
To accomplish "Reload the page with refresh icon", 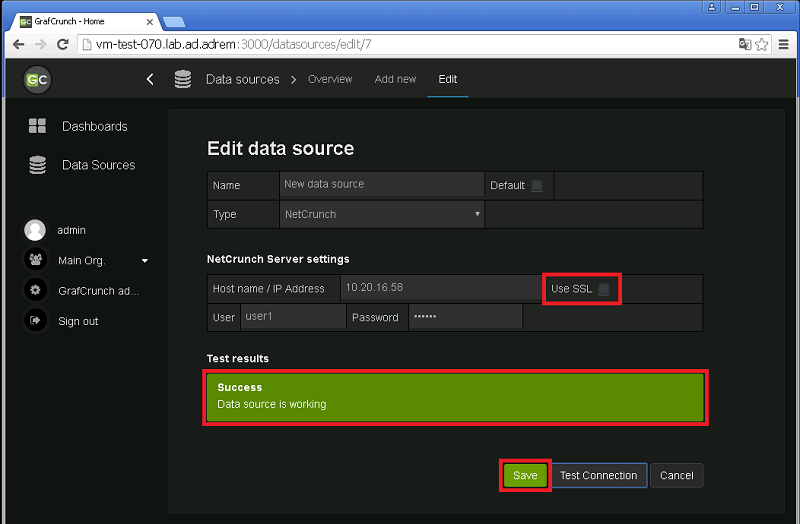I will (62, 44).
